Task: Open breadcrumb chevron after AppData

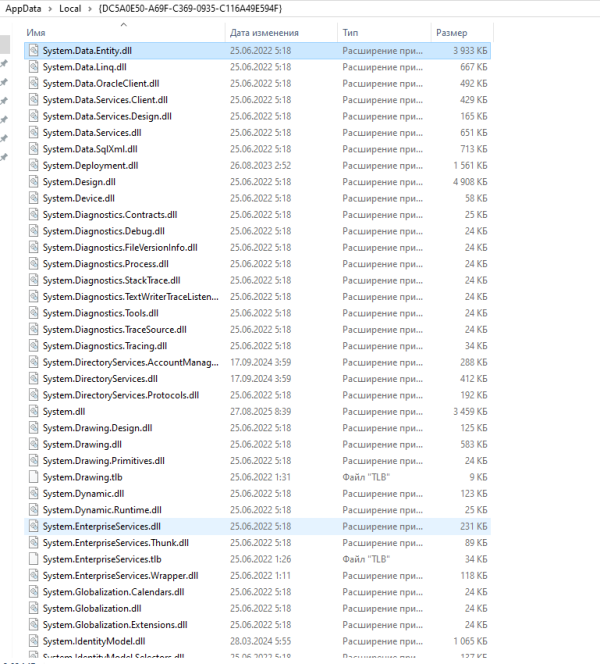Action: (50, 9)
